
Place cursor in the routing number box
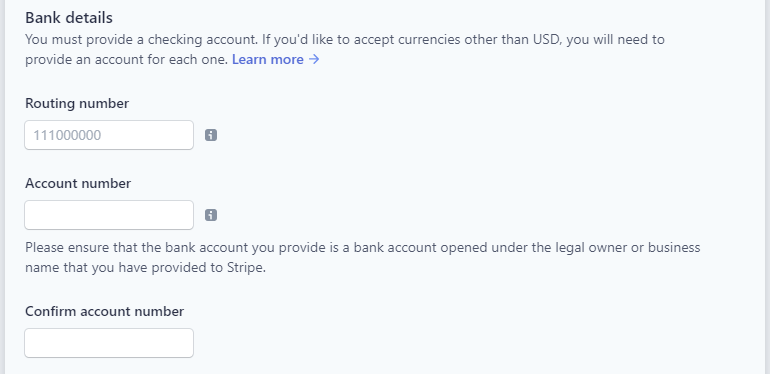coord(109,135)
